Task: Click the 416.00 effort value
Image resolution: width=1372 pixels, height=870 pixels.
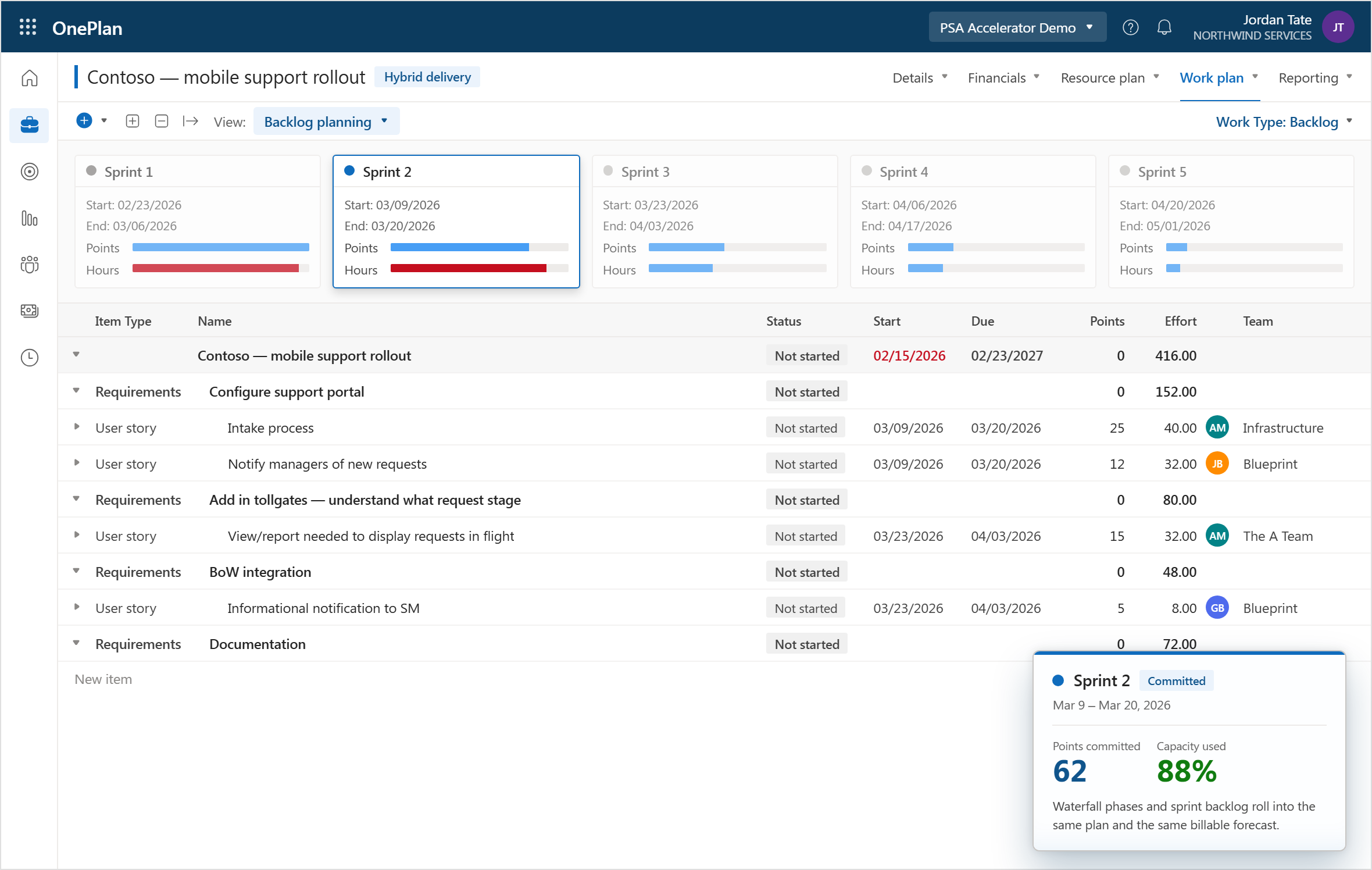Action: (1176, 355)
